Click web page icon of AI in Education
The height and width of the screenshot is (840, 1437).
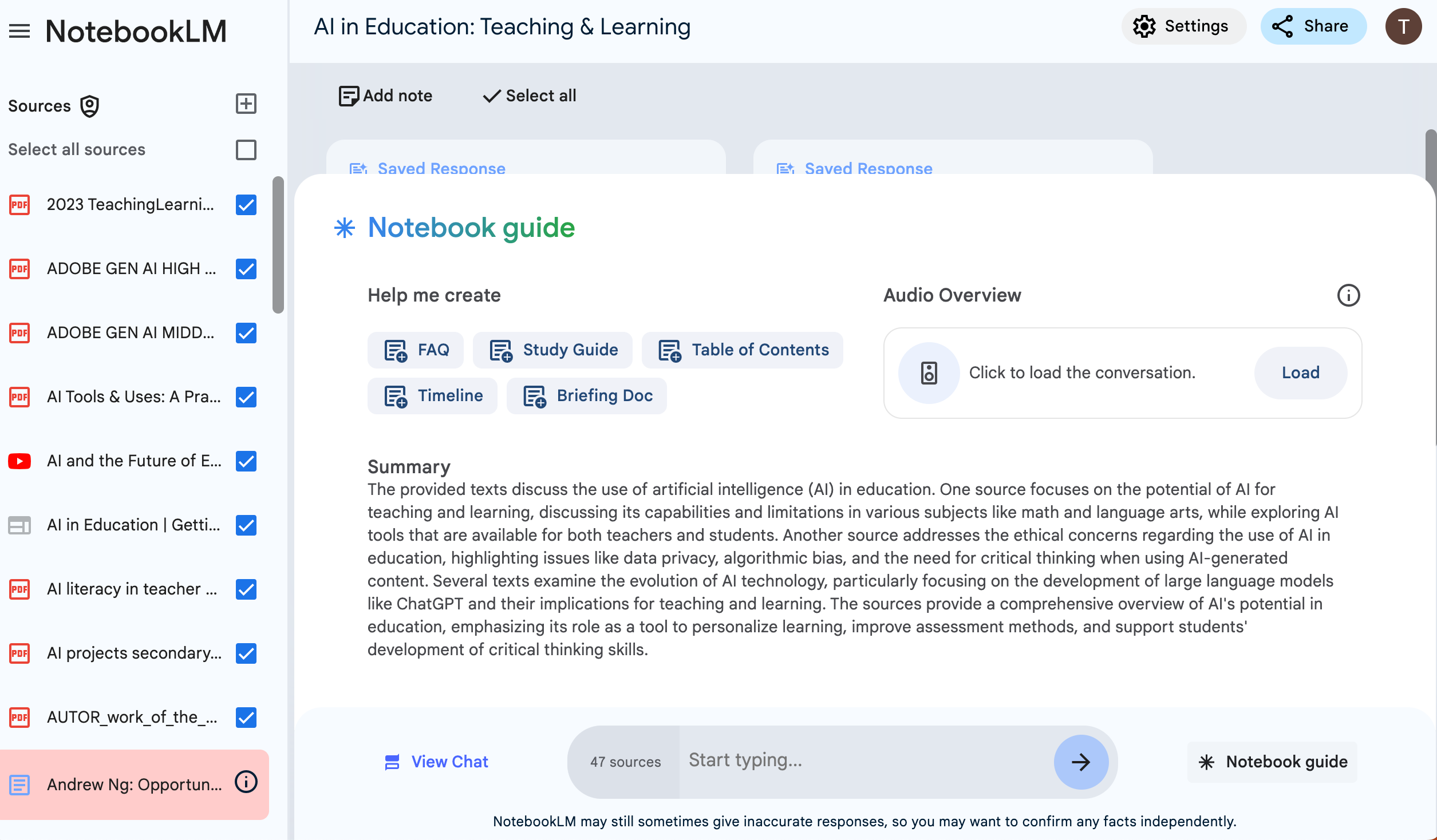point(19,525)
